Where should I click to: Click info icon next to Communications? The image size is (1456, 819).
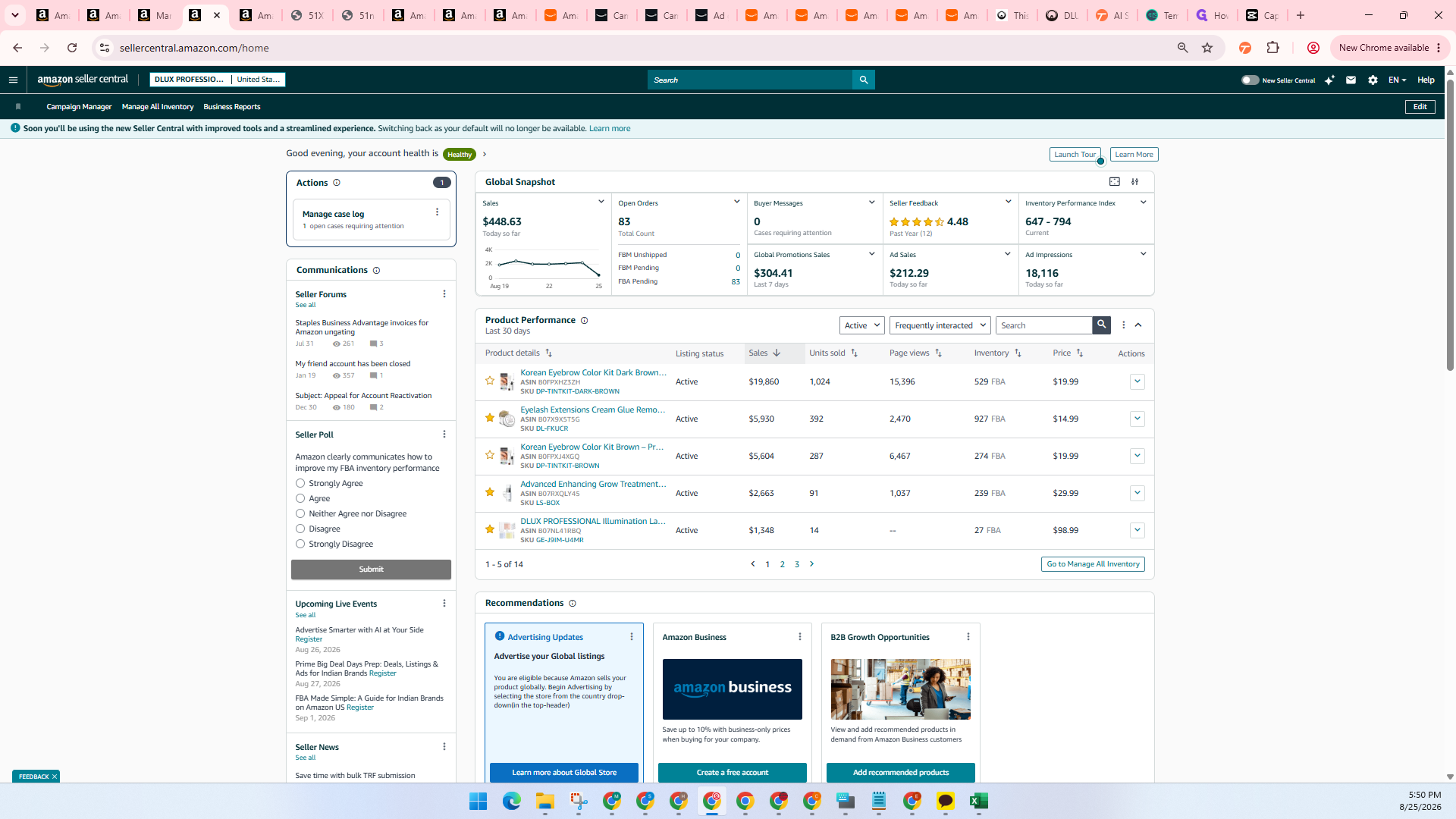[376, 271]
